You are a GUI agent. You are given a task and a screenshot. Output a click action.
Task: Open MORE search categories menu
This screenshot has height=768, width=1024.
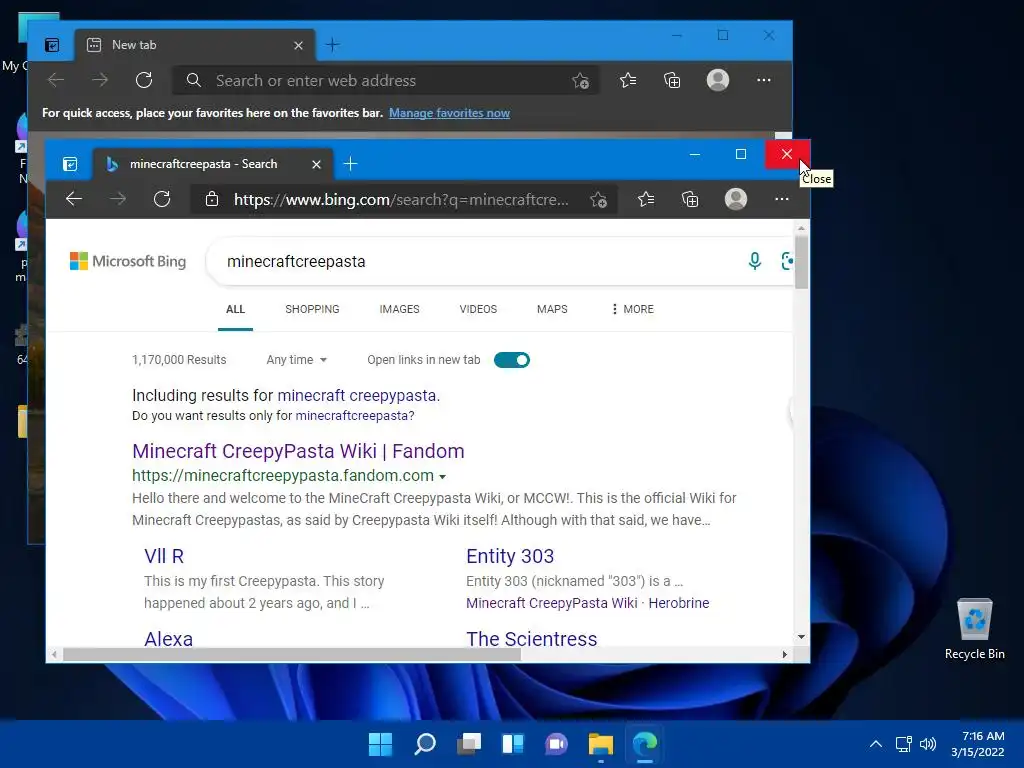click(632, 309)
